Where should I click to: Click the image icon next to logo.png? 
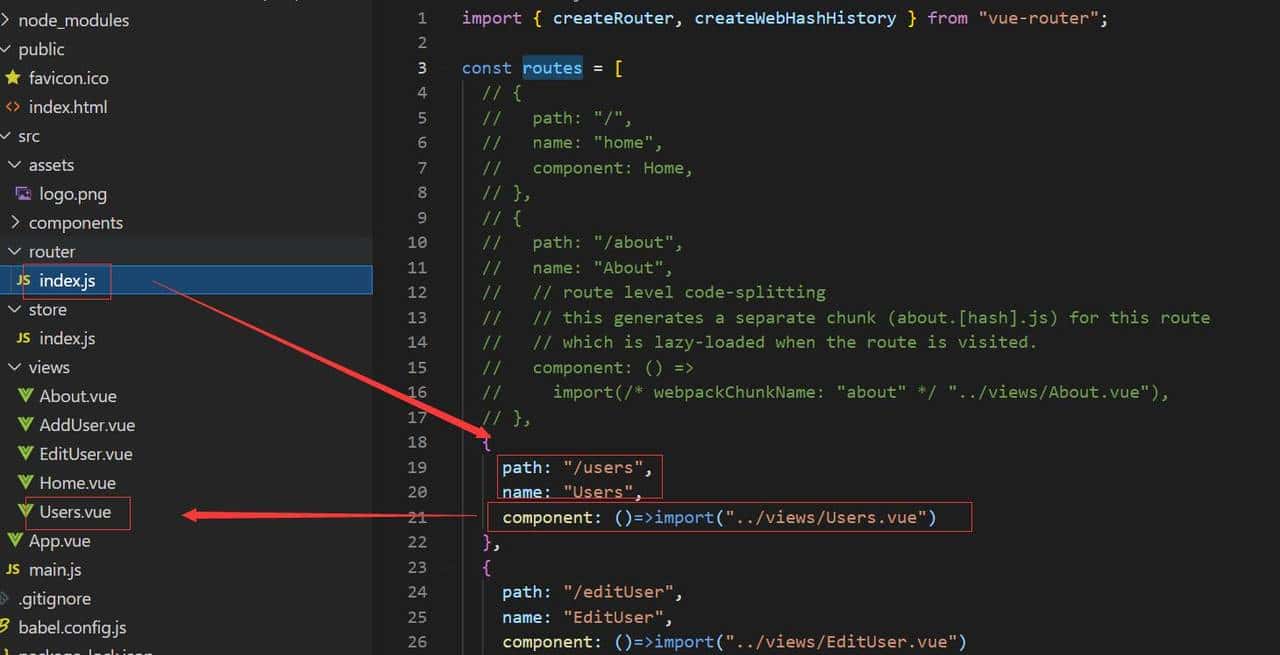tap(25, 193)
